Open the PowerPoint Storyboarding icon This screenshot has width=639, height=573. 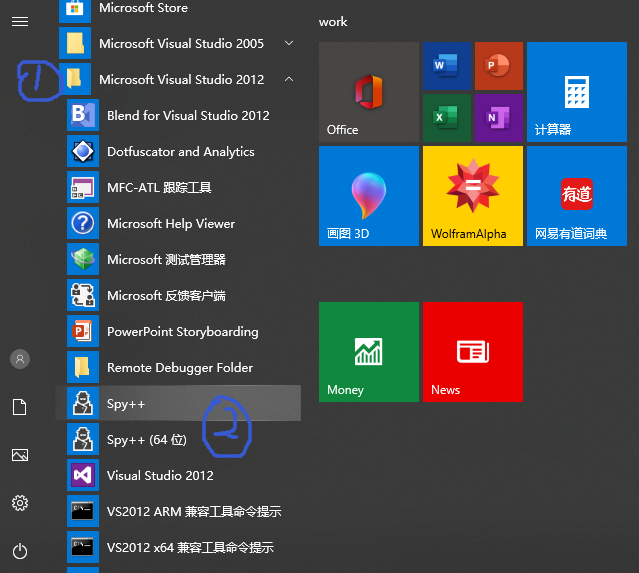click(83, 331)
